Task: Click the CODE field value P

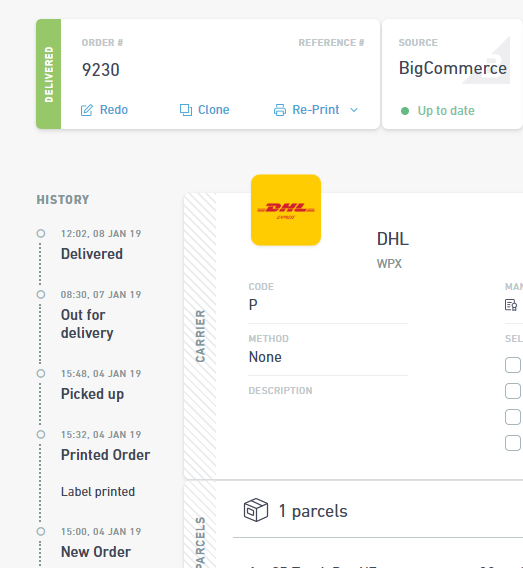Action: 253,305
